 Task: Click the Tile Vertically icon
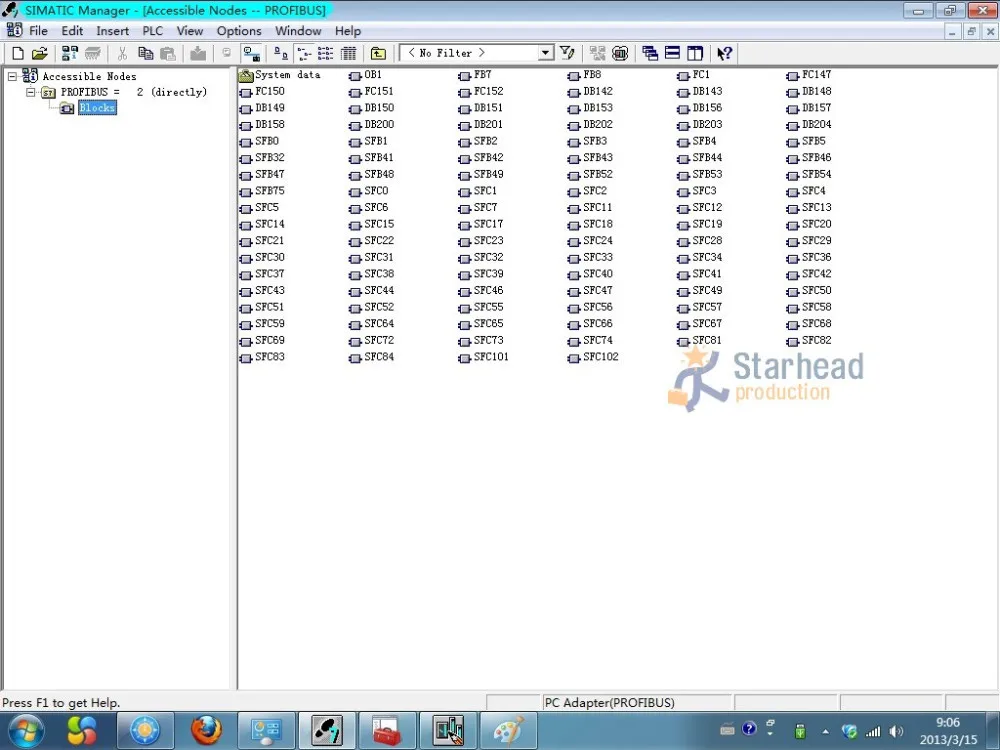[695, 54]
